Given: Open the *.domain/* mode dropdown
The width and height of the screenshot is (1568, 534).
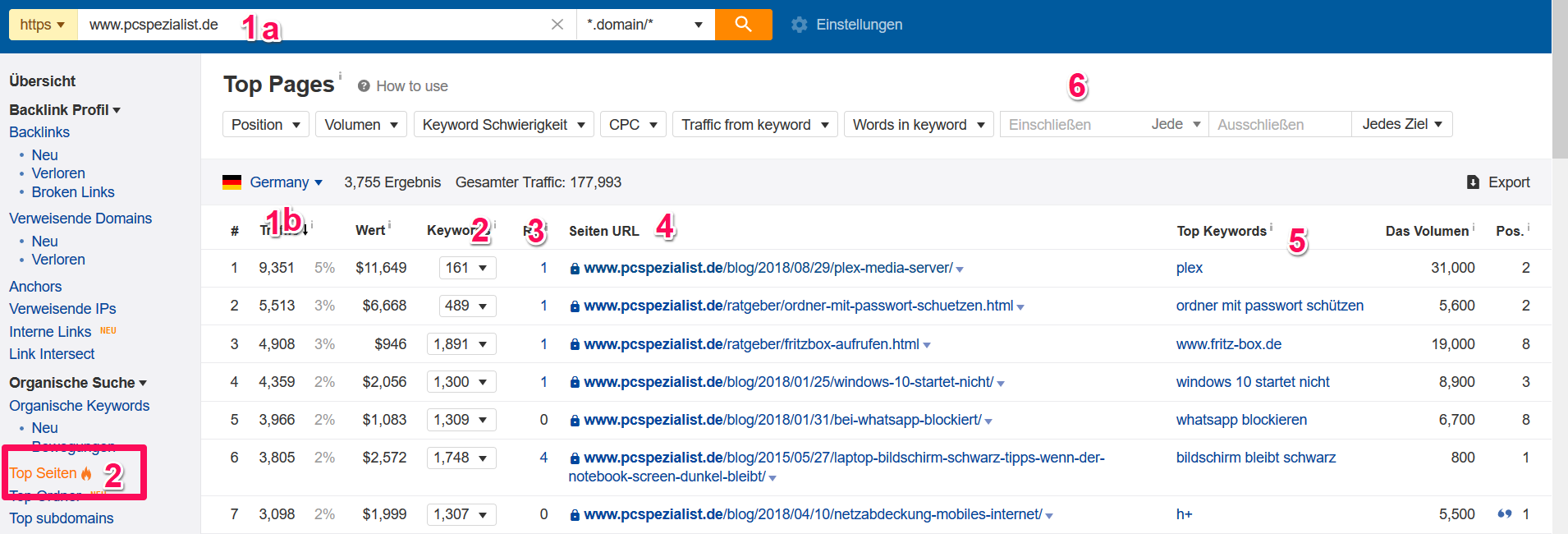Looking at the screenshot, I should point(646,25).
